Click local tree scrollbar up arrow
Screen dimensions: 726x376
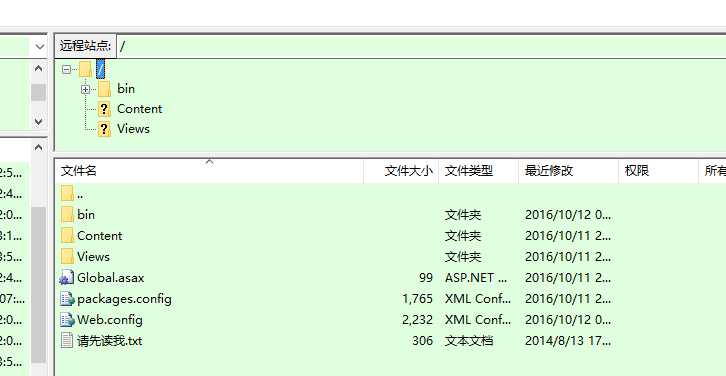click(38, 69)
